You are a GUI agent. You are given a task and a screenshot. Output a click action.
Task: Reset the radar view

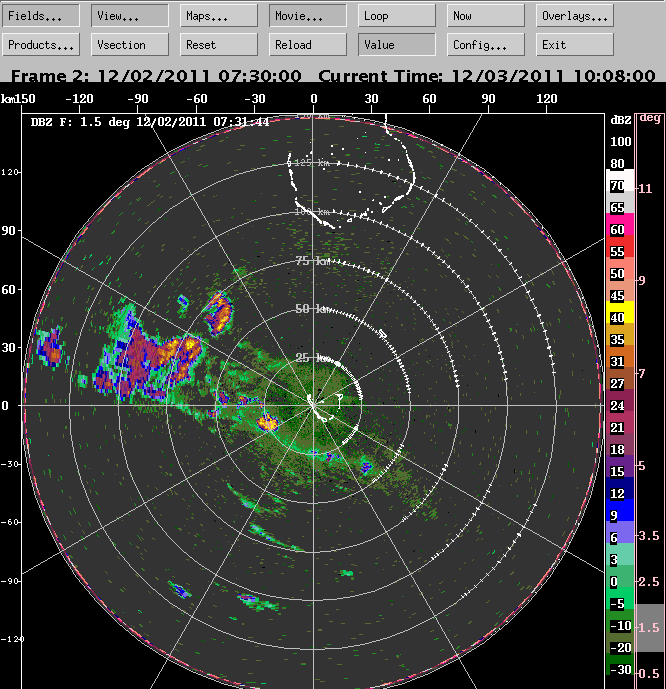tap(219, 45)
